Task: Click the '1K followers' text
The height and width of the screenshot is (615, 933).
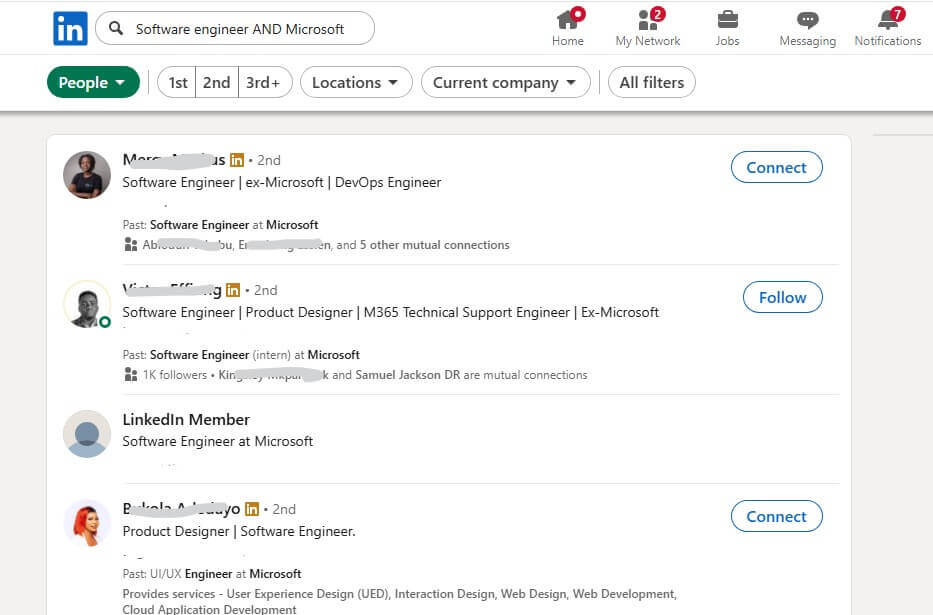Action: click(174, 375)
